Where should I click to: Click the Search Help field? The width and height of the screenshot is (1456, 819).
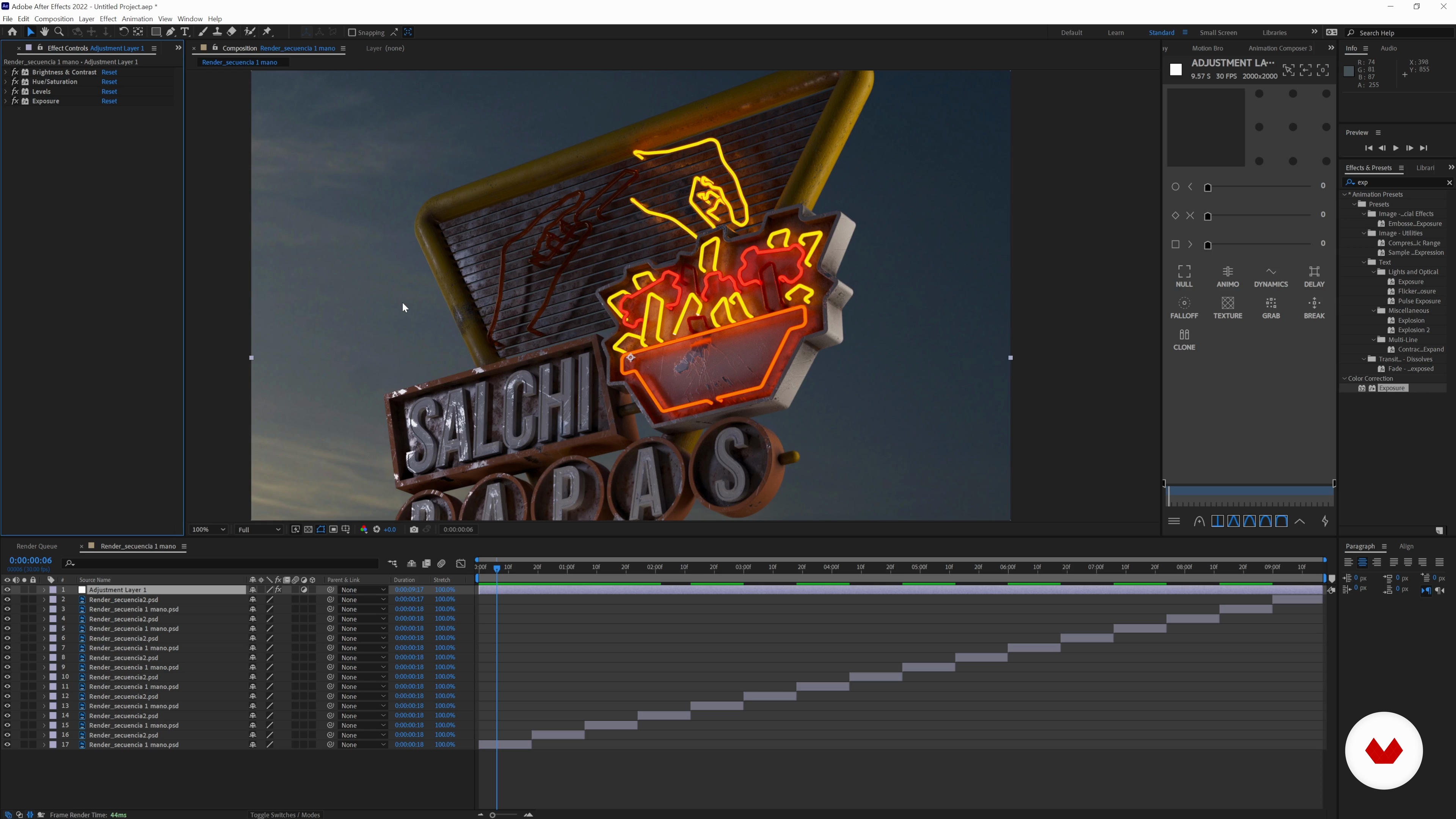coord(1399,33)
